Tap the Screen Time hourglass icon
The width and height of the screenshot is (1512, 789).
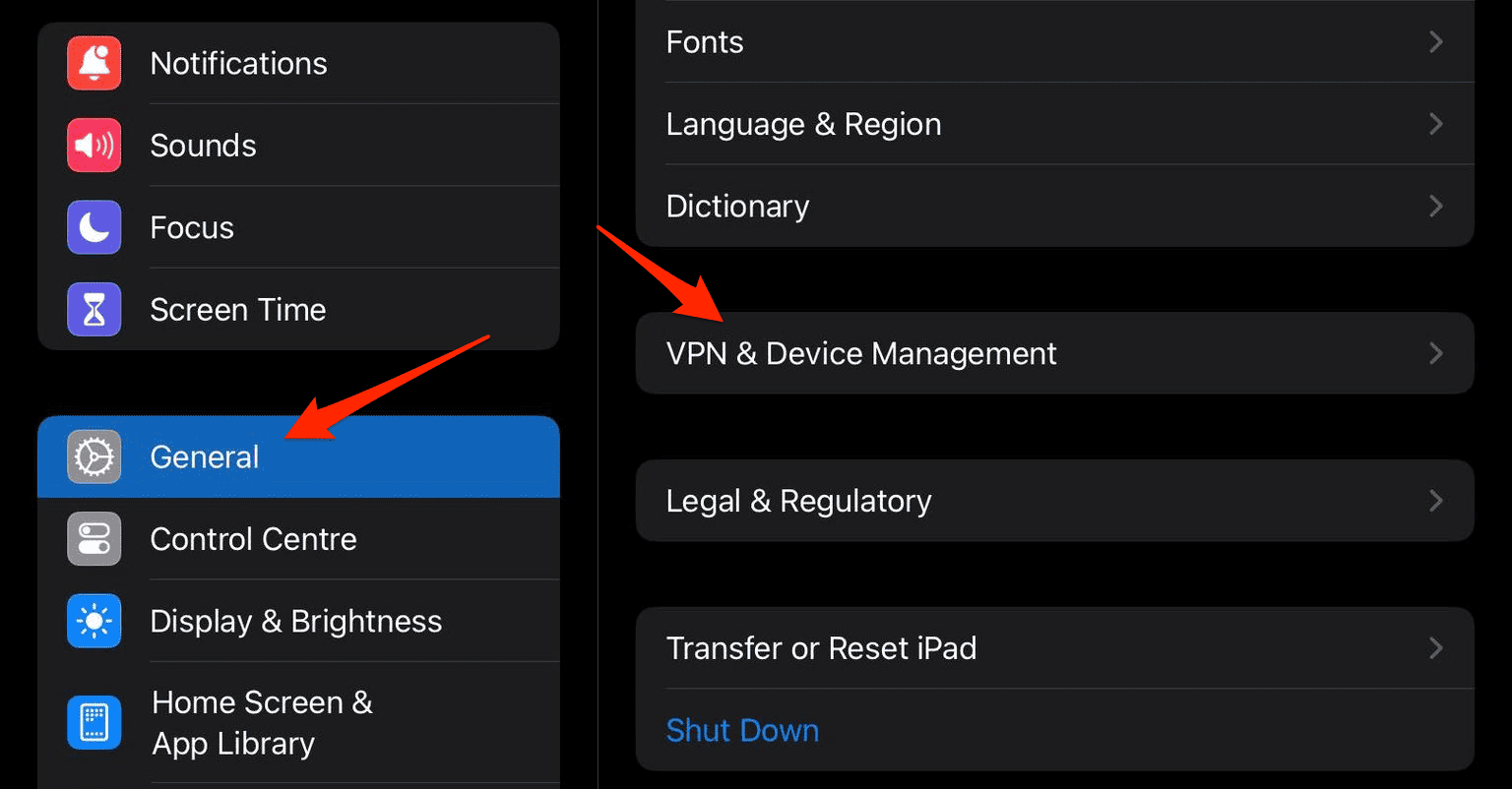point(94,310)
